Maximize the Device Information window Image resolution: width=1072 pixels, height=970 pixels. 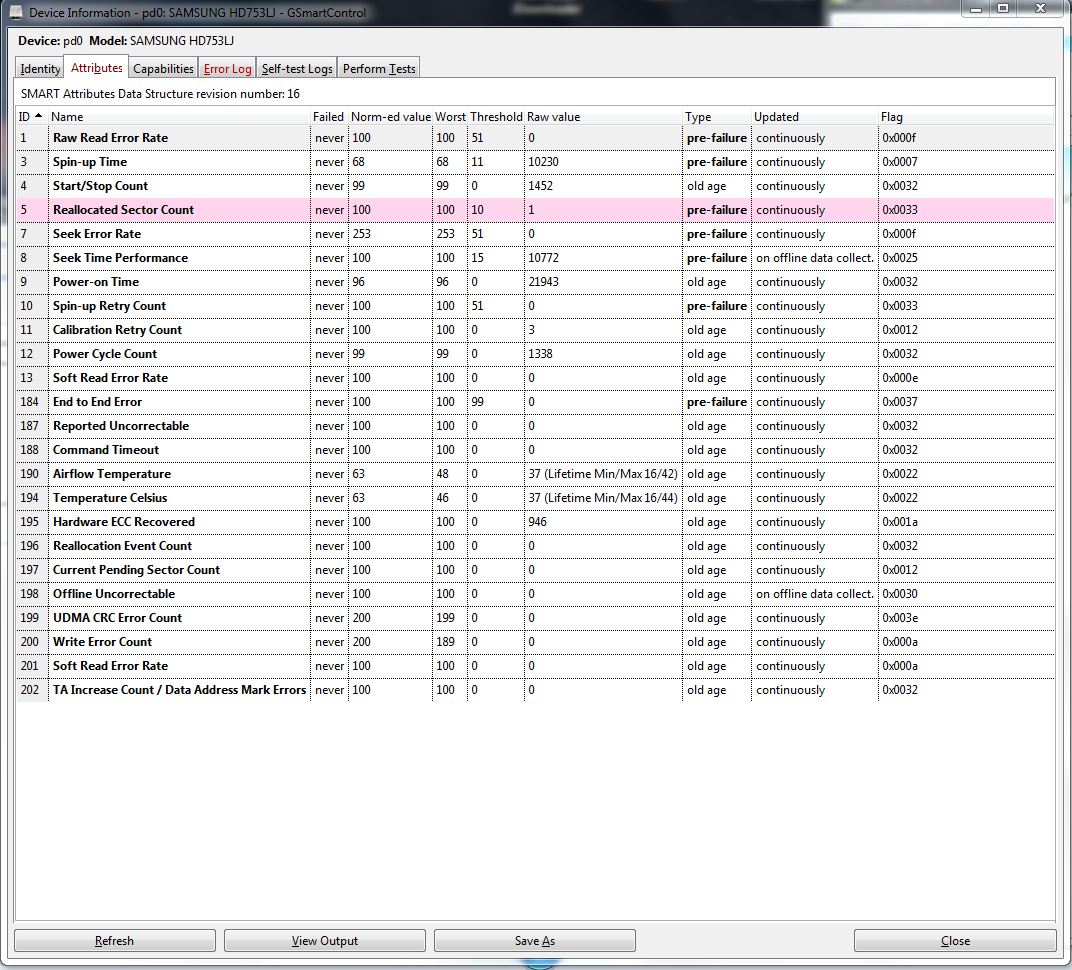[x=1003, y=9]
